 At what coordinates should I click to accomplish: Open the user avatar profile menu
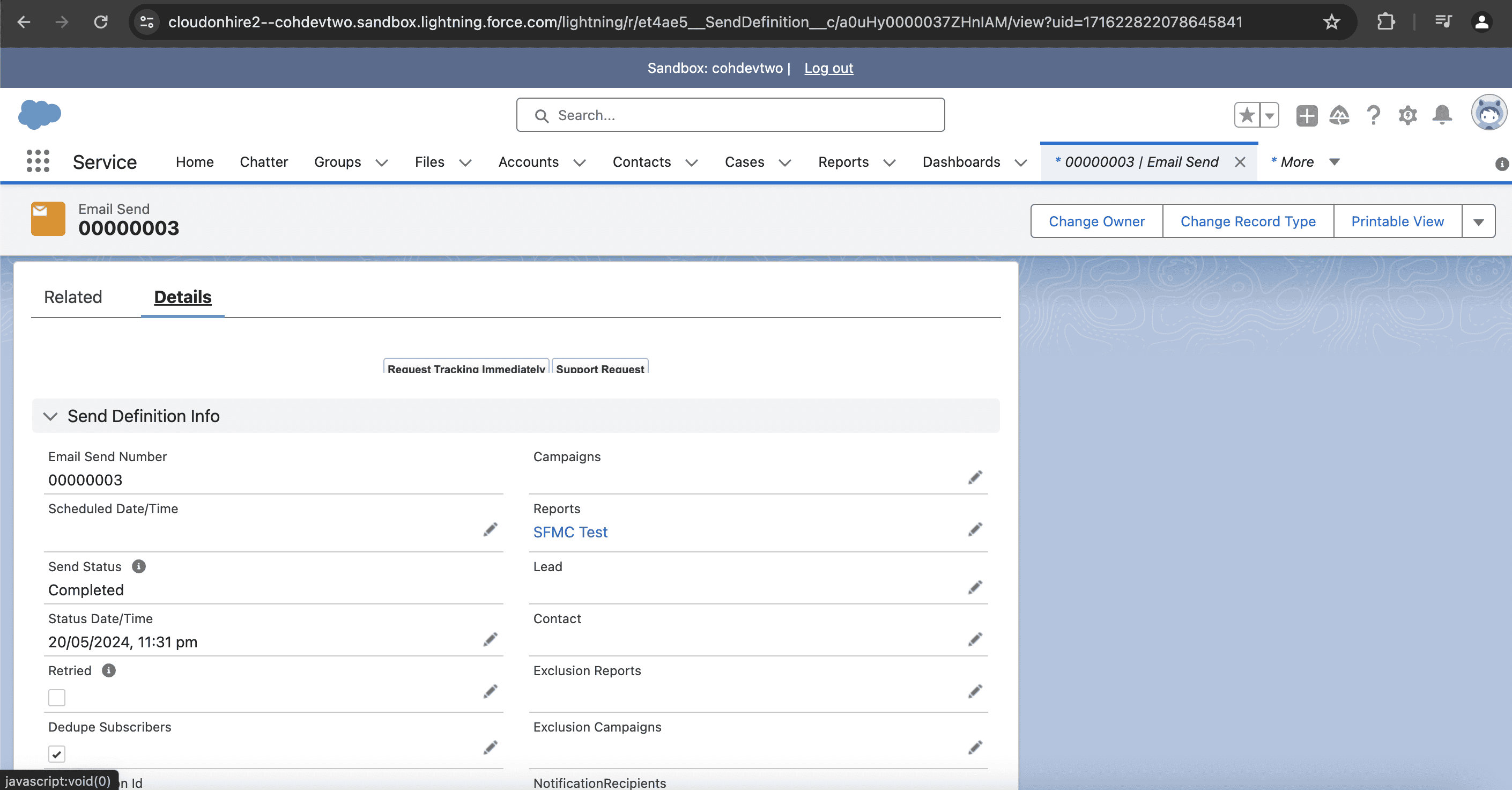click(1488, 112)
